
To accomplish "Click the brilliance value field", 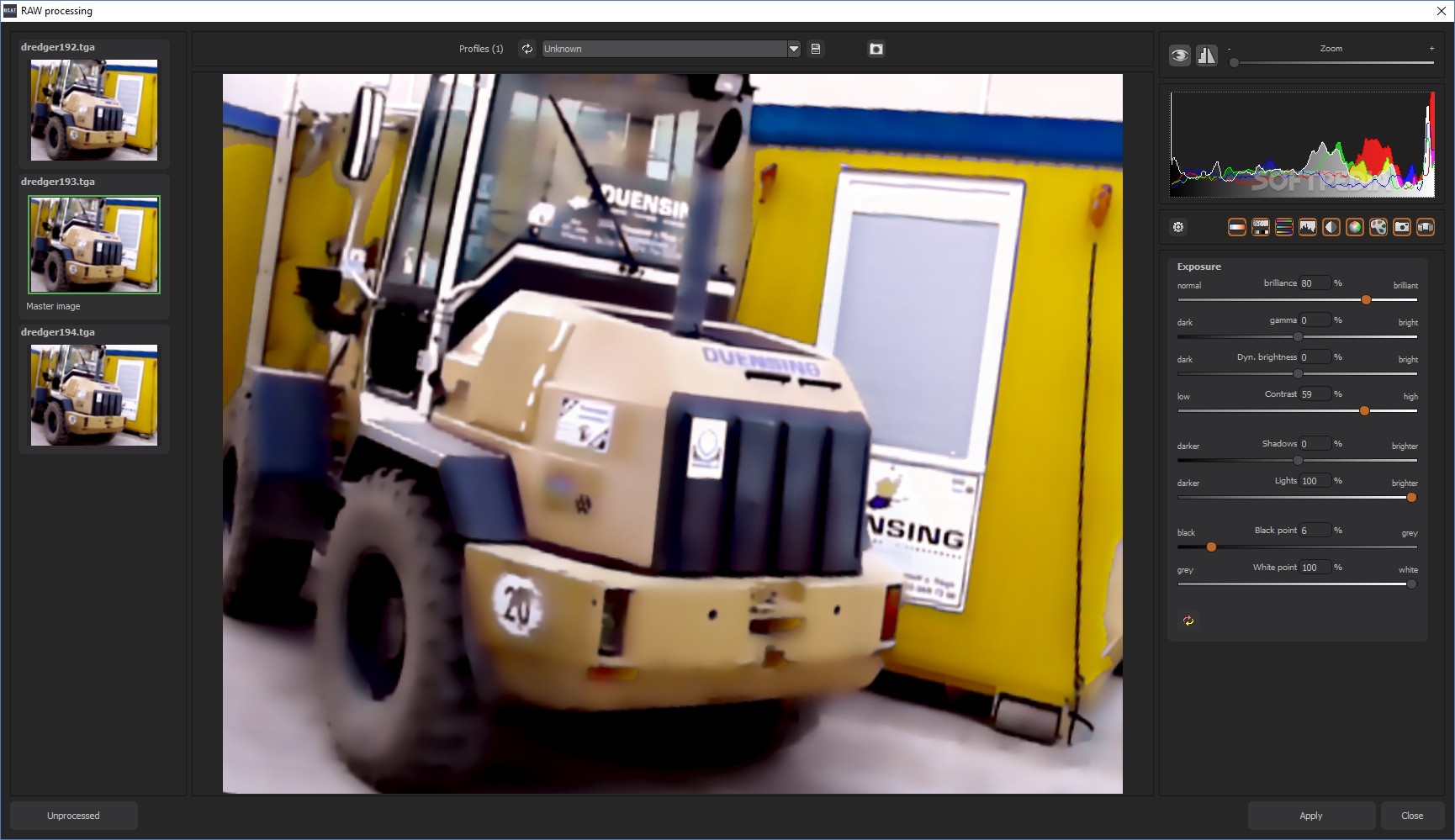I will tap(1315, 283).
